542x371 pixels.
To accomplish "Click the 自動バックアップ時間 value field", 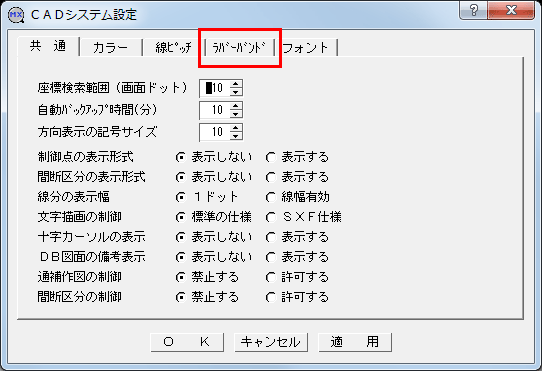I will tap(214, 110).
